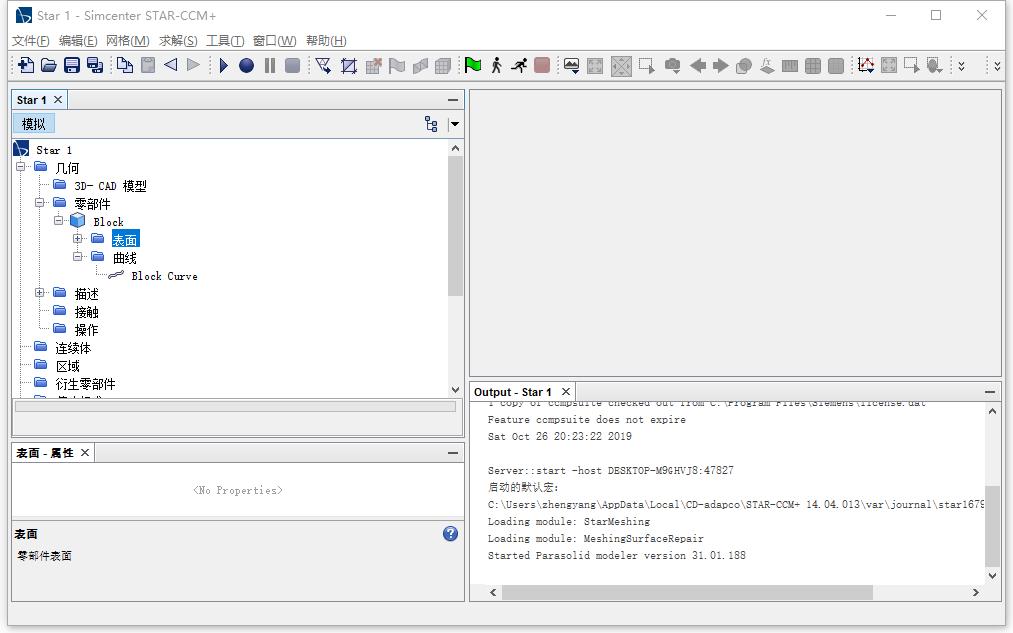Run the simulation with running figure
The width and height of the screenshot is (1013, 633).
[519, 65]
